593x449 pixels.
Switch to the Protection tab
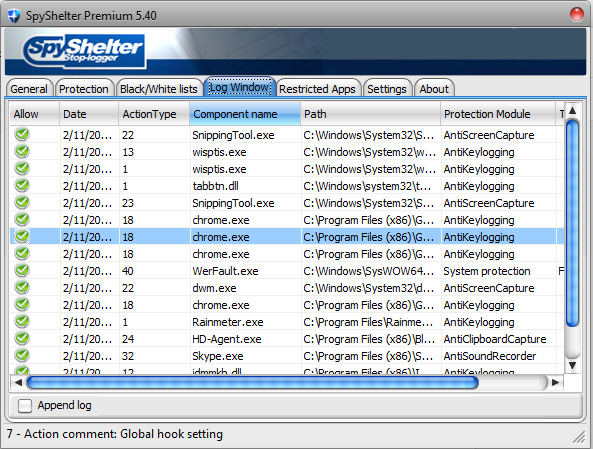[x=84, y=89]
